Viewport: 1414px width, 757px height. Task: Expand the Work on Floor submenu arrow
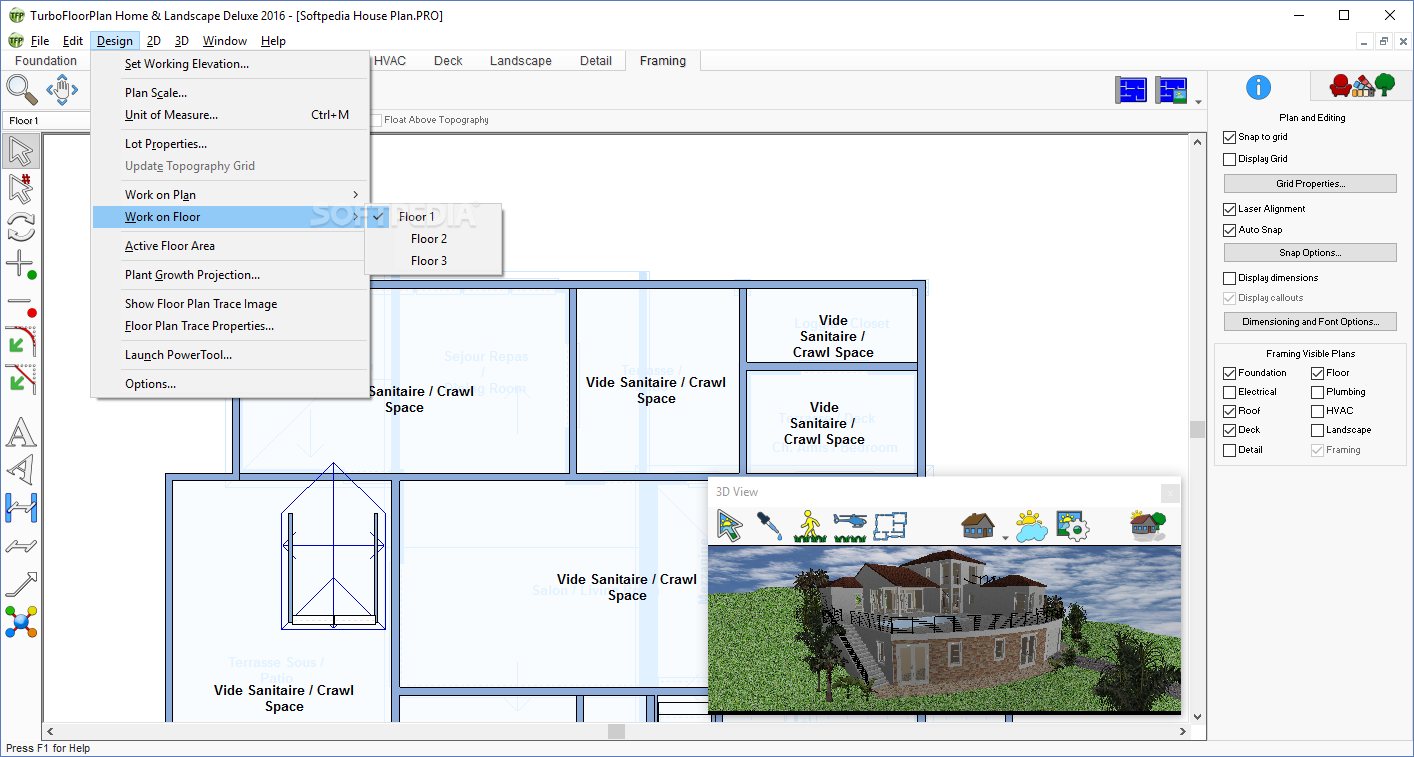coord(355,217)
